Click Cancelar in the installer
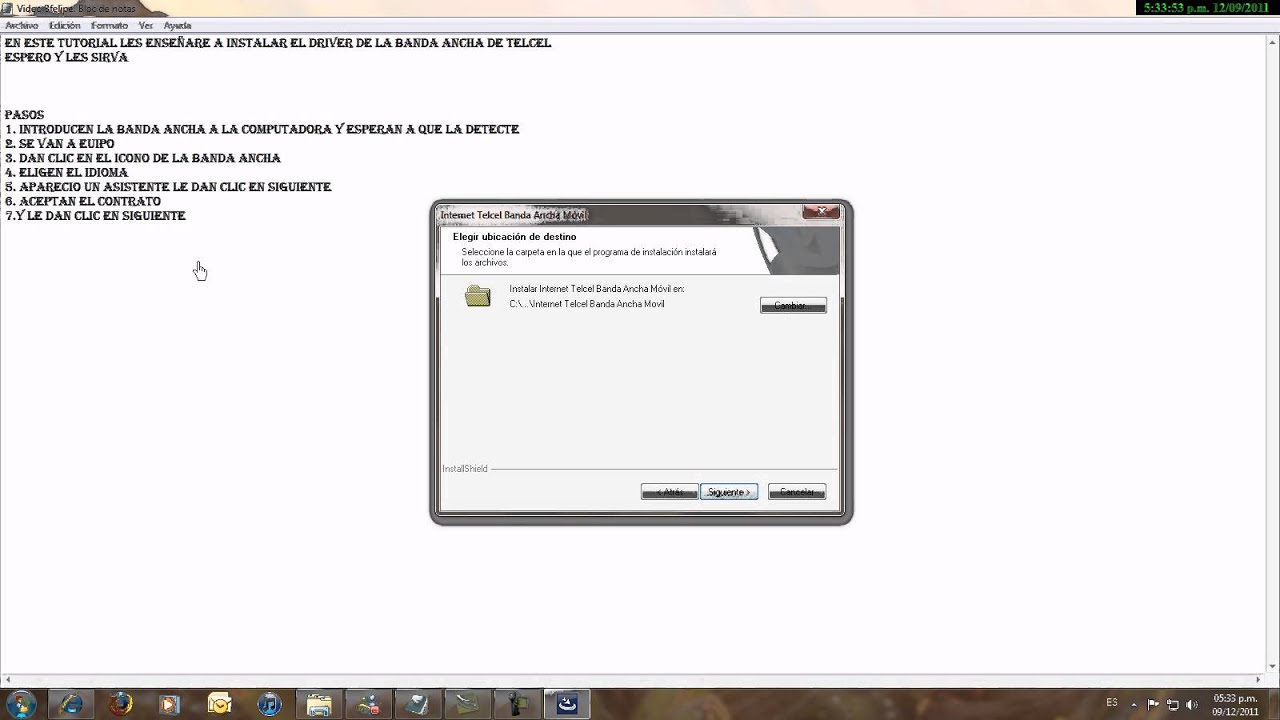The width and height of the screenshot is (1280, 720). [x=797, y=492]
